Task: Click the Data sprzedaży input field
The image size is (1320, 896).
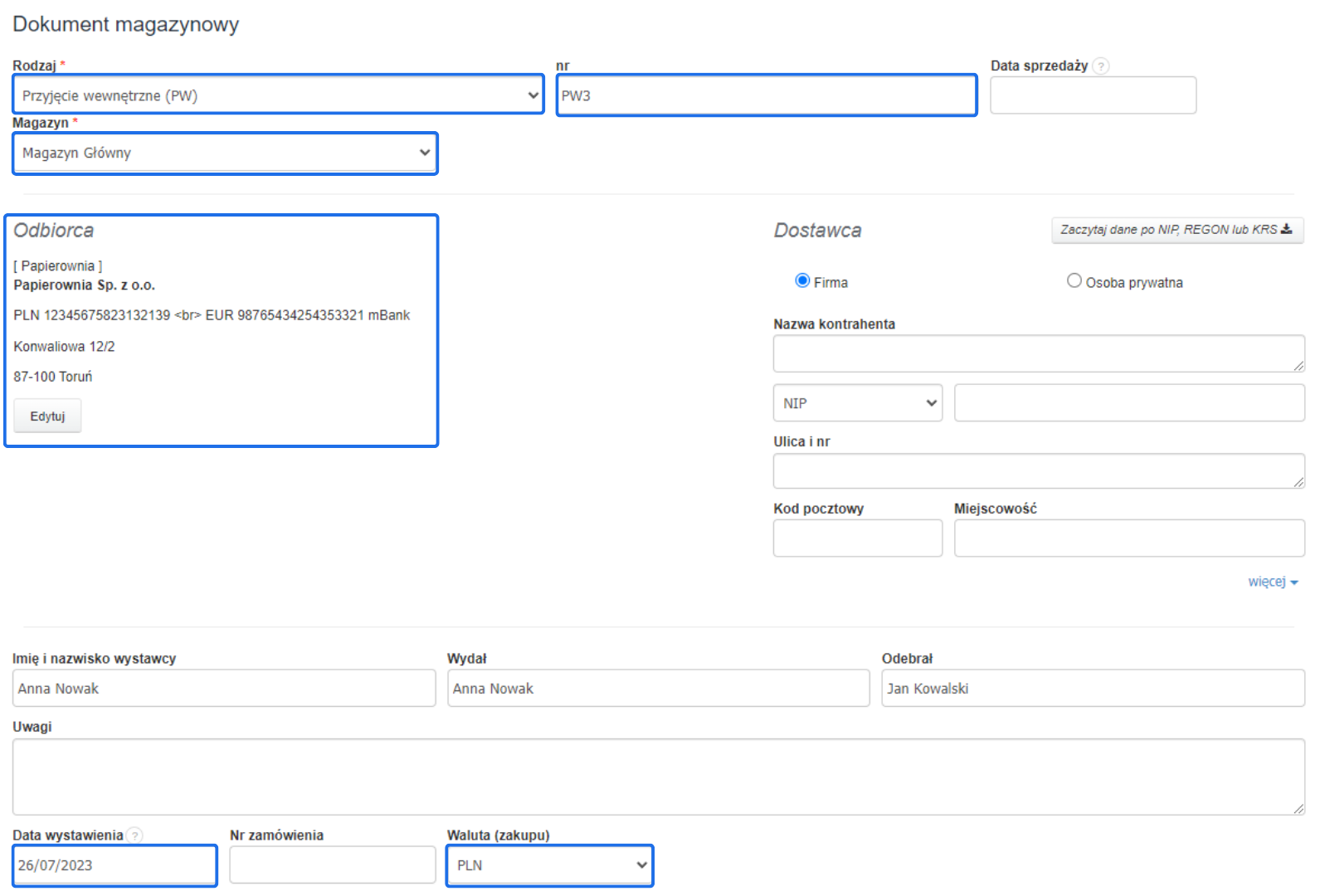Action: click(1093, 95)
